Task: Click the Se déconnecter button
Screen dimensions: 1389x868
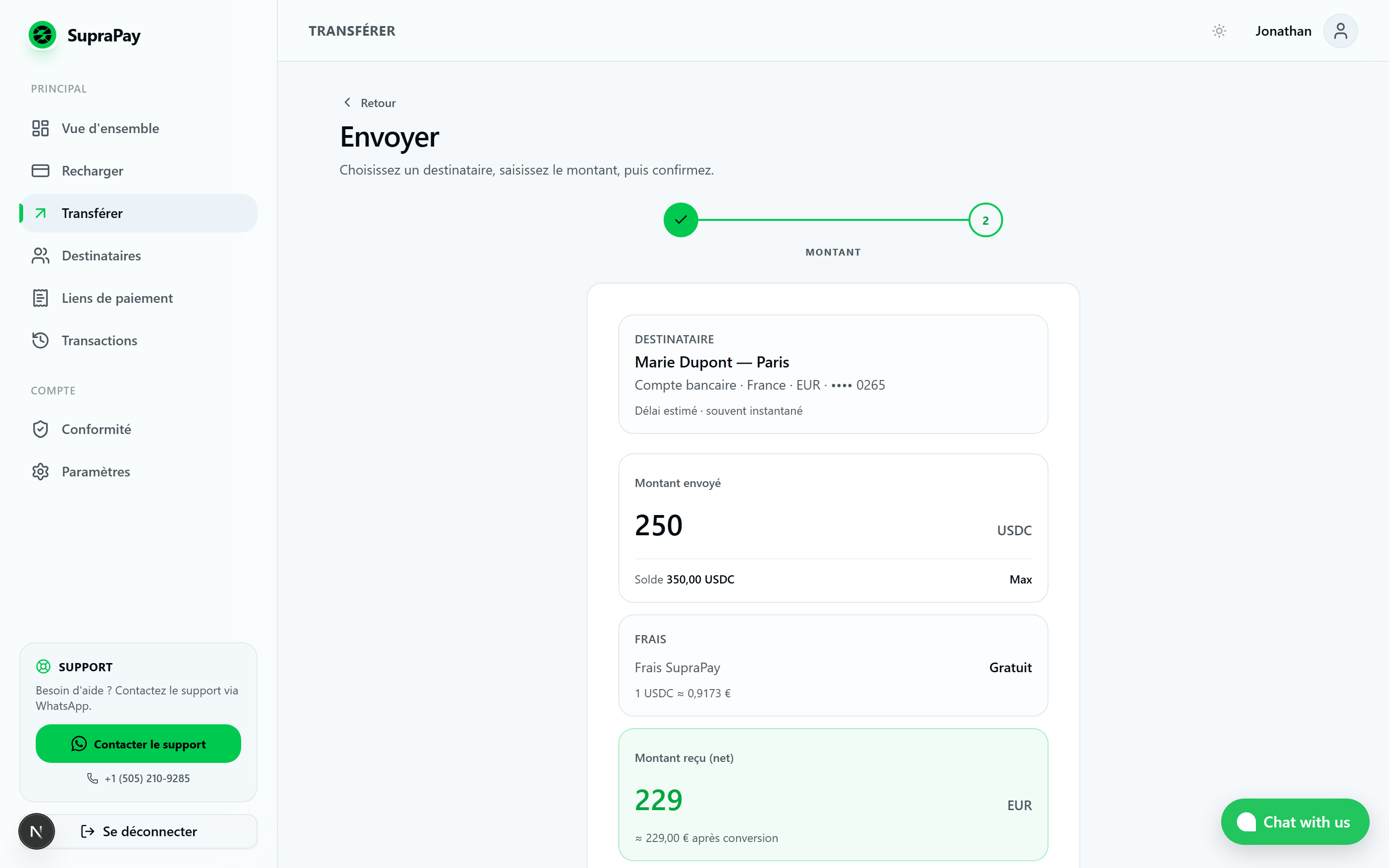Action: tap(138, 831)
